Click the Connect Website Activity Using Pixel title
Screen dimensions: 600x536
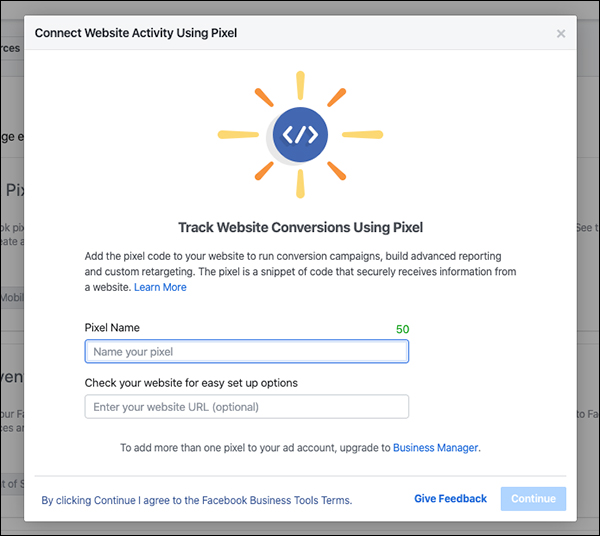click(136, 33)
